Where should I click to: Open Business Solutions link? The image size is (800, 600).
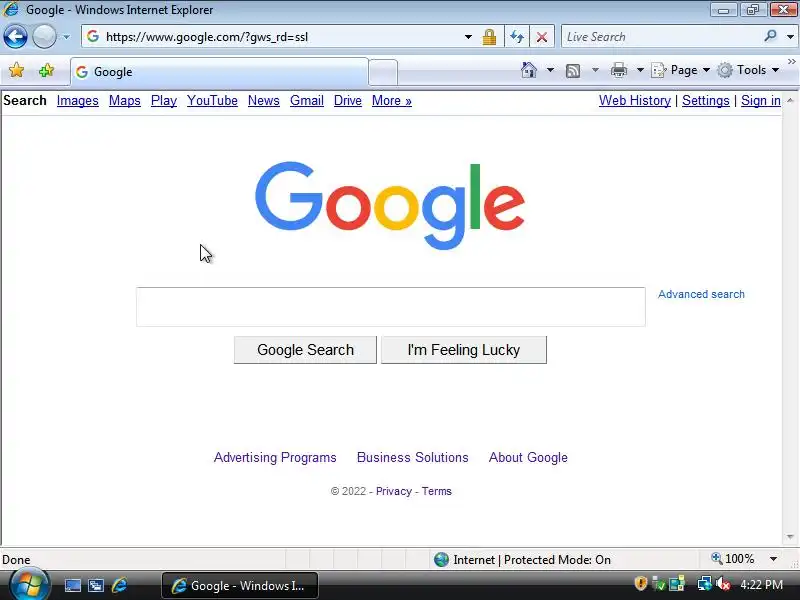pyautogui.click(x=413, y=457)
